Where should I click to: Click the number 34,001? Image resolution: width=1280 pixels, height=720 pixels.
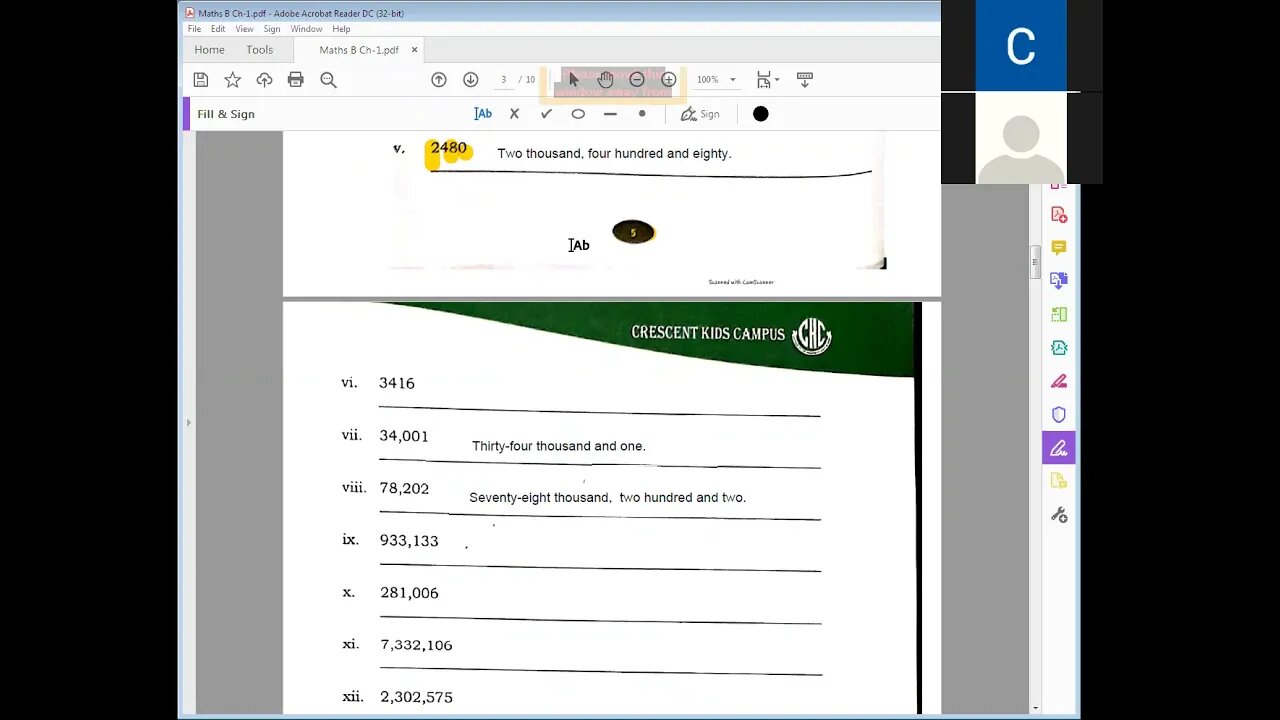coord(404,436)
